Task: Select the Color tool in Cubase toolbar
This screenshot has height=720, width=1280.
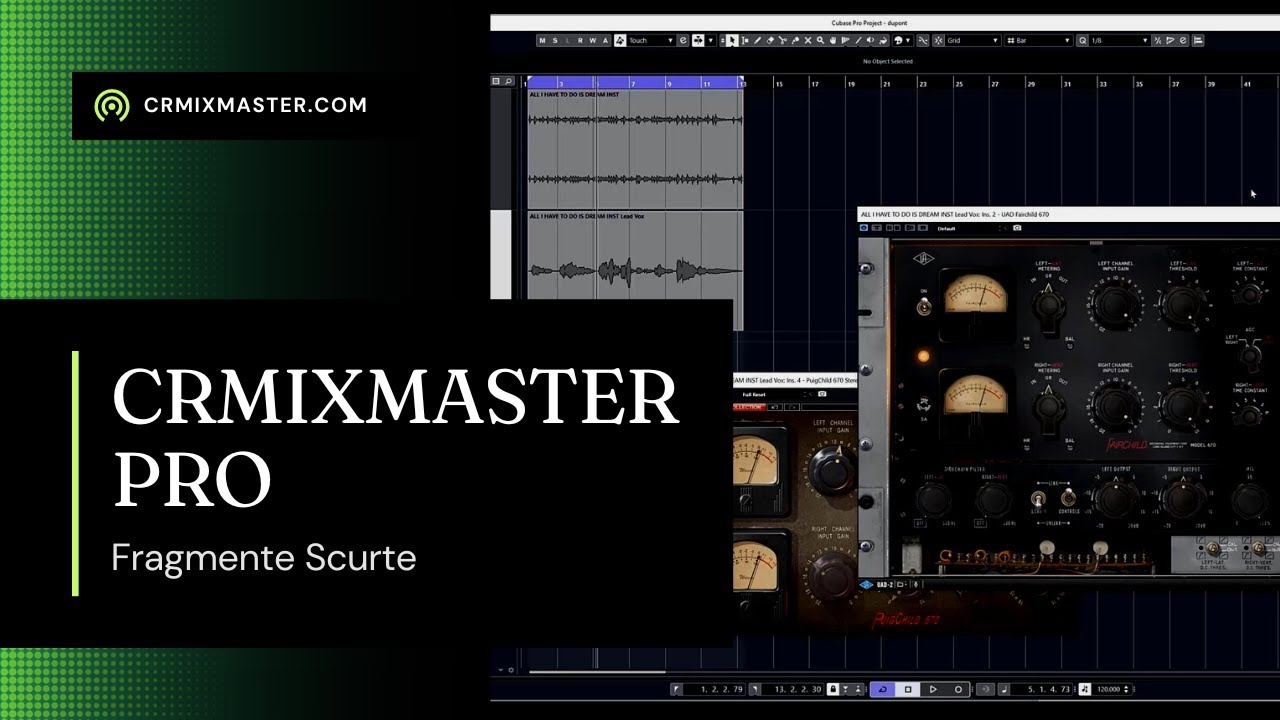Action: [x=882, y=40]
